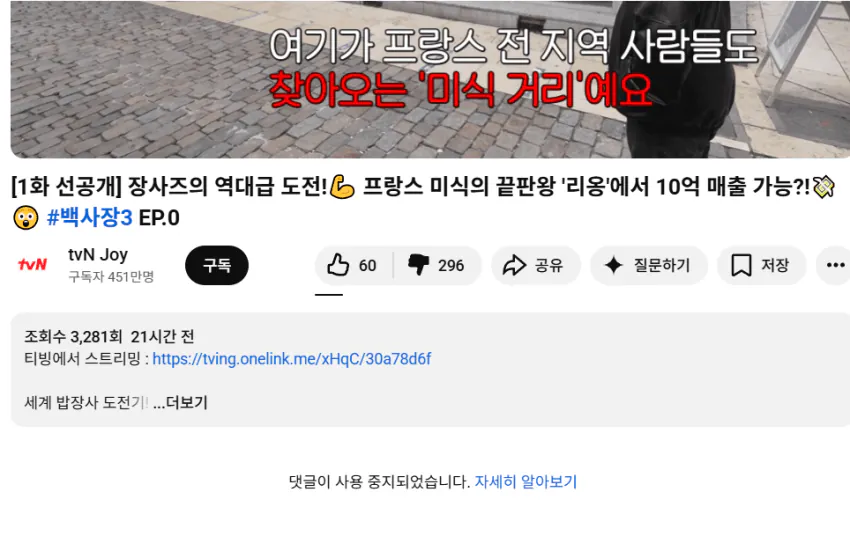Click 자세히 알아보기 about disabled comments

click(x=526, y=482)
